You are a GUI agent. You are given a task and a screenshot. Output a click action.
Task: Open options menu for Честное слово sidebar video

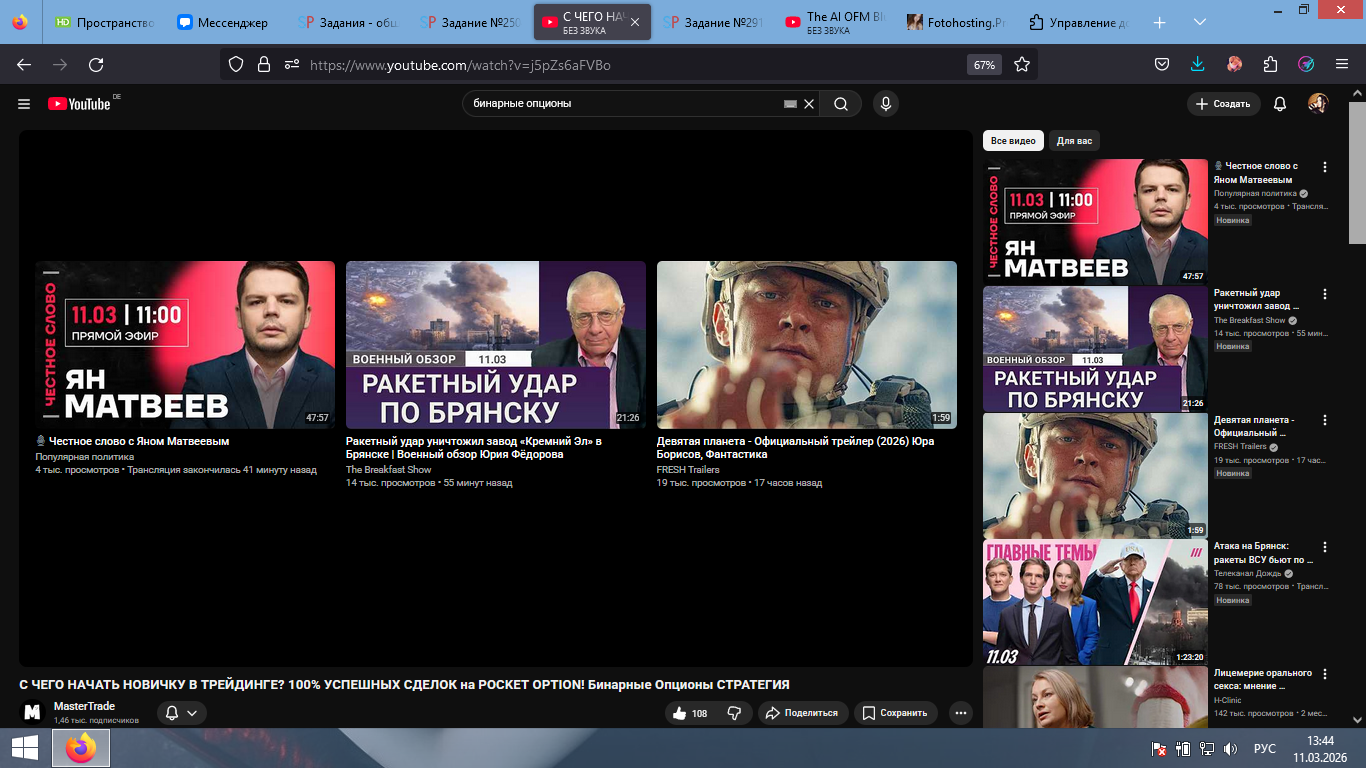point(1325,167)
